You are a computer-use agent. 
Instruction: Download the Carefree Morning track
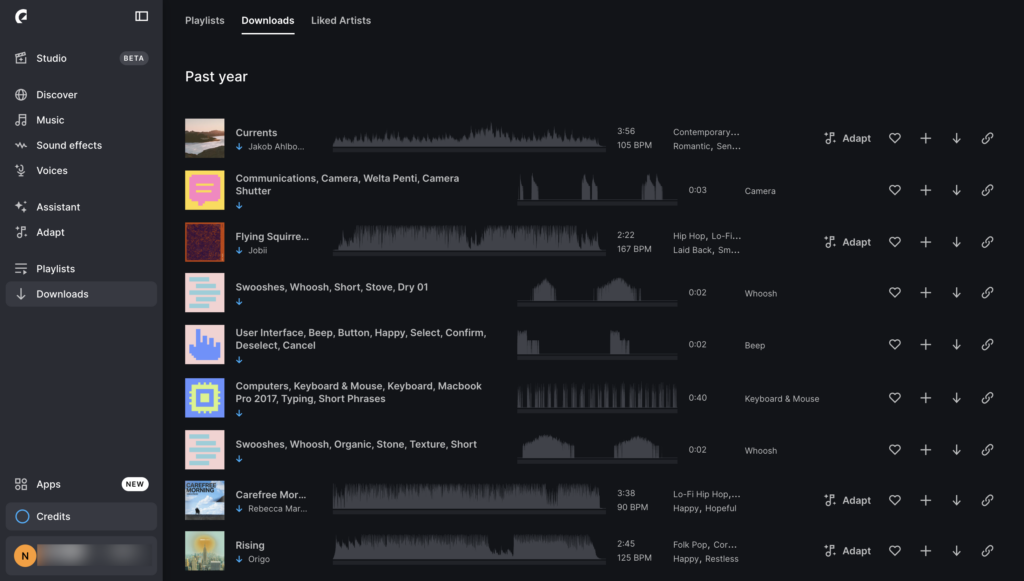point(956,501)
